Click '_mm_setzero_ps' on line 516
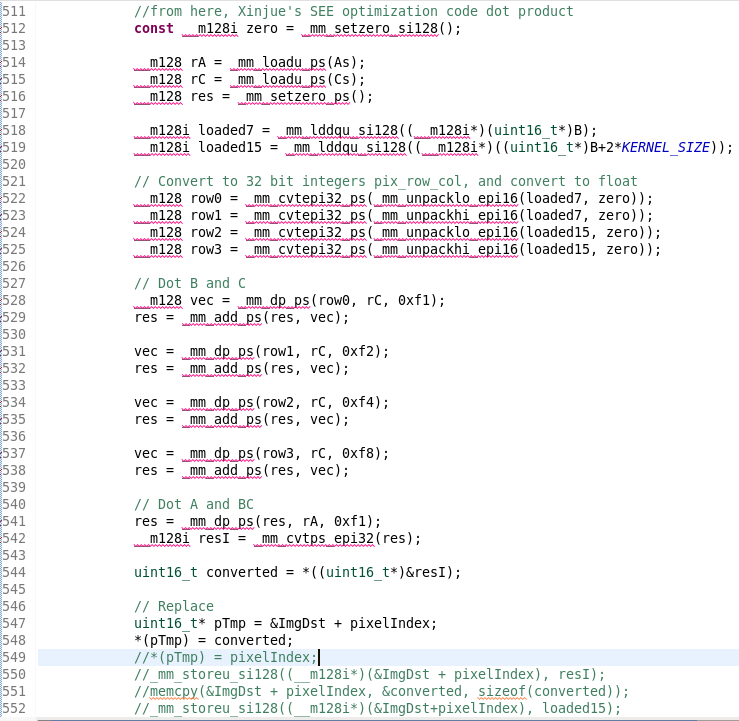The height and width of the screenshot is (721, 739). (294, 96)
